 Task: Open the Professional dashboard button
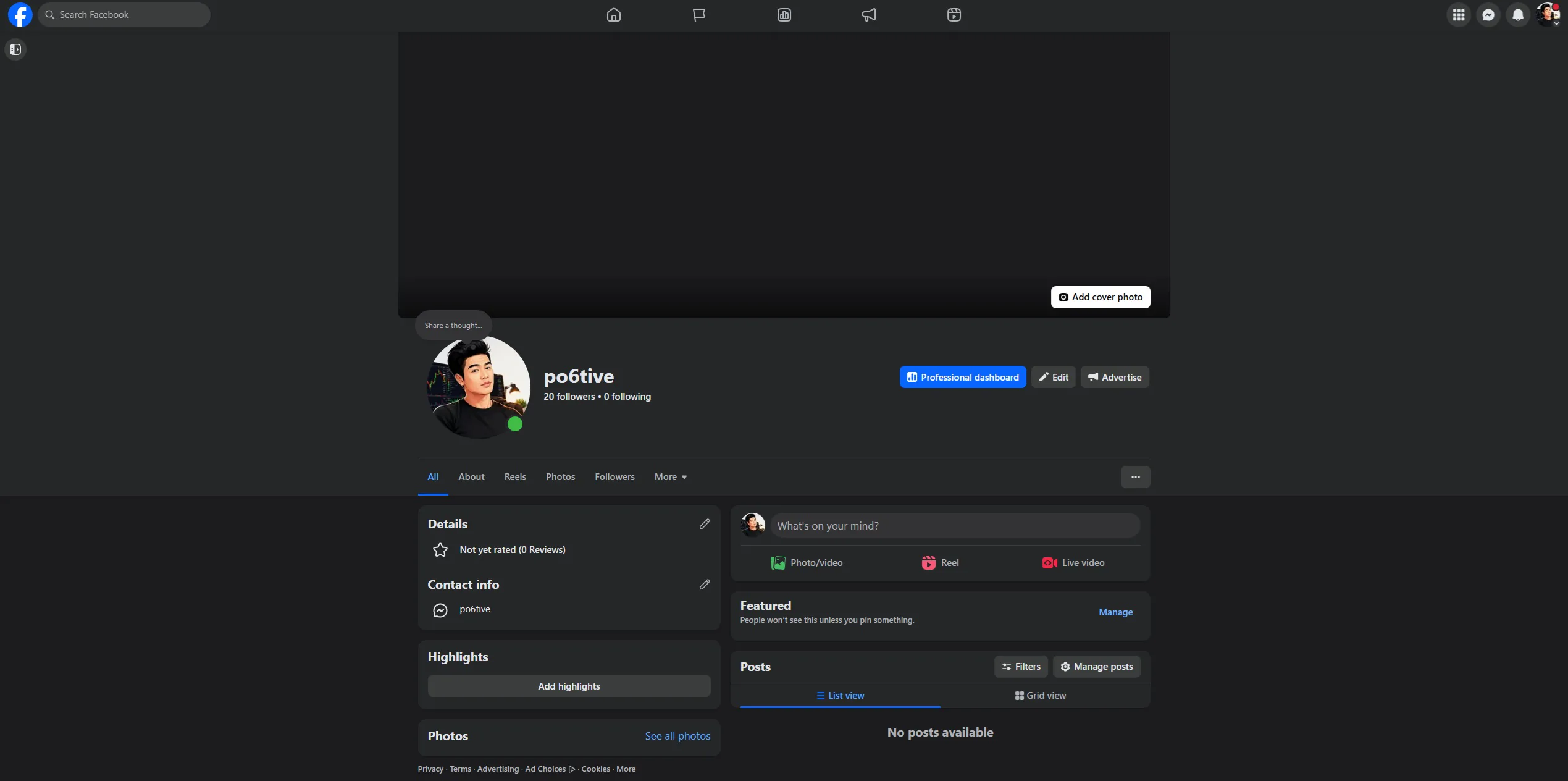(963, 378)
